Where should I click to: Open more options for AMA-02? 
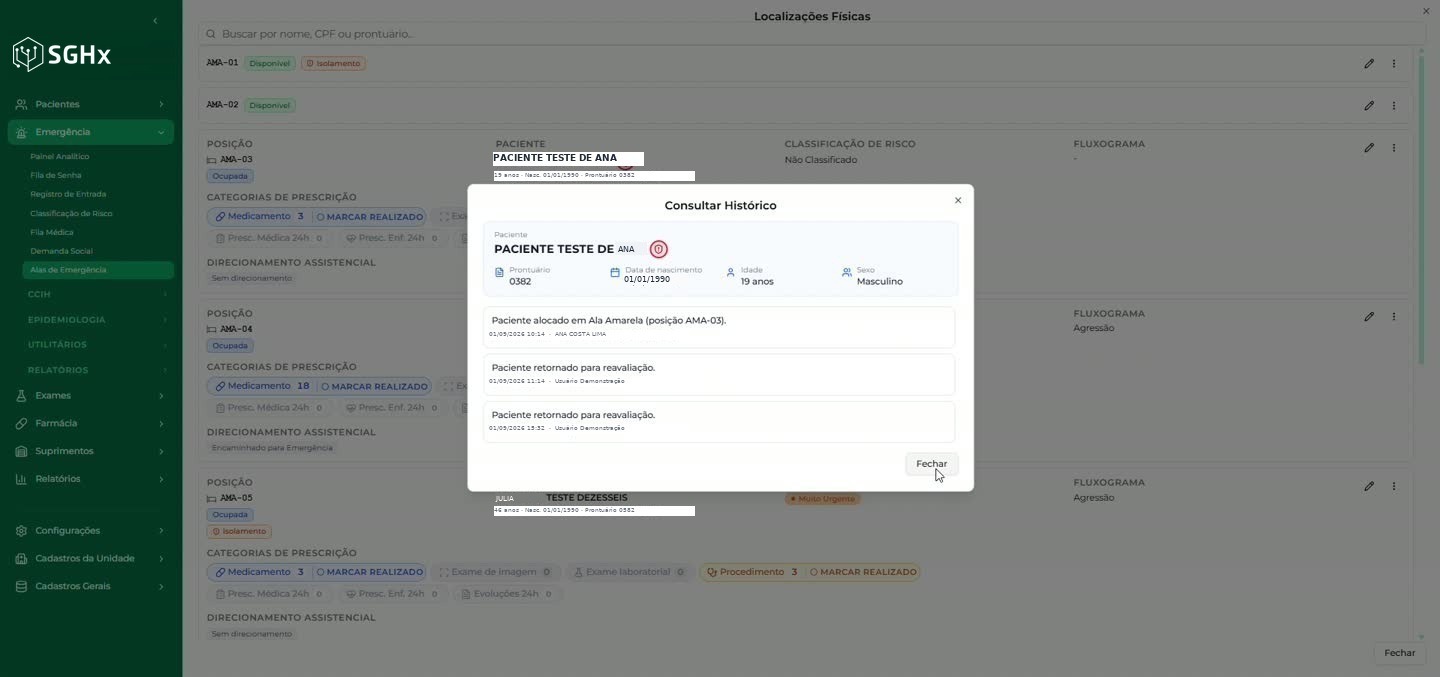click(x=1394, y=105)
